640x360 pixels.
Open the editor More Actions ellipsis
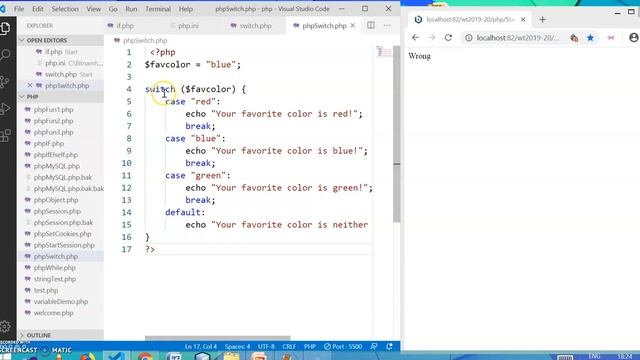click(387, 25)
